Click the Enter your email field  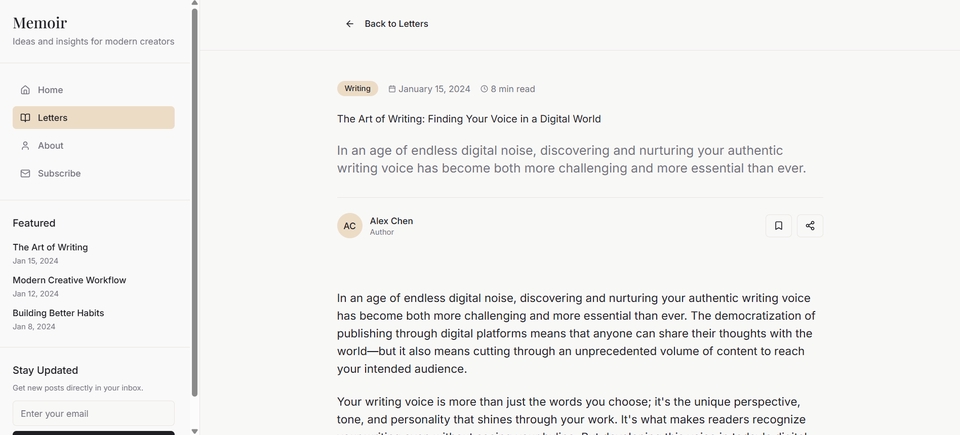pos(93,413)
